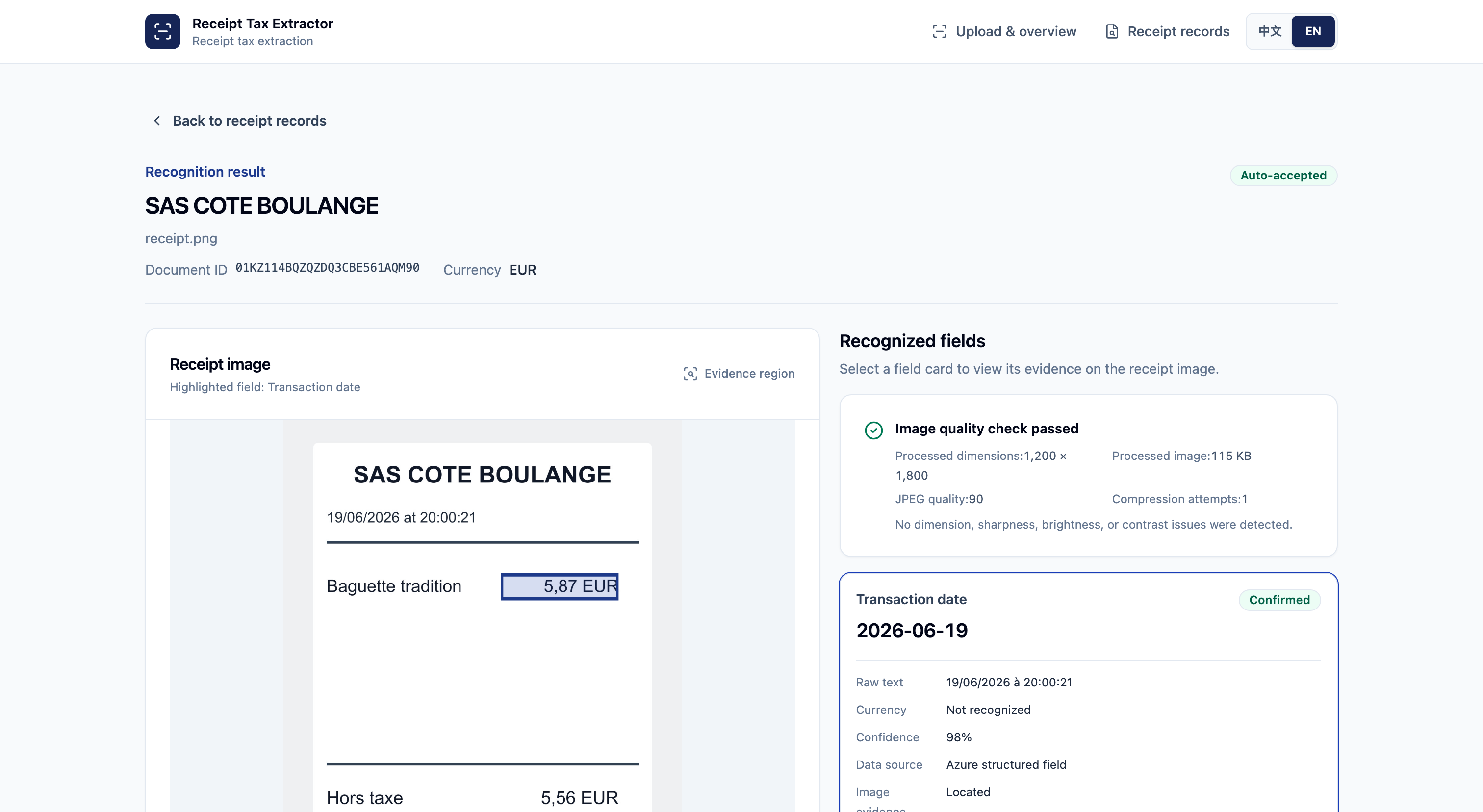The width and height of the screenshot is (1483, 812).
Task: Click the field card selection hint text
Action: (x=1029, y=369)
